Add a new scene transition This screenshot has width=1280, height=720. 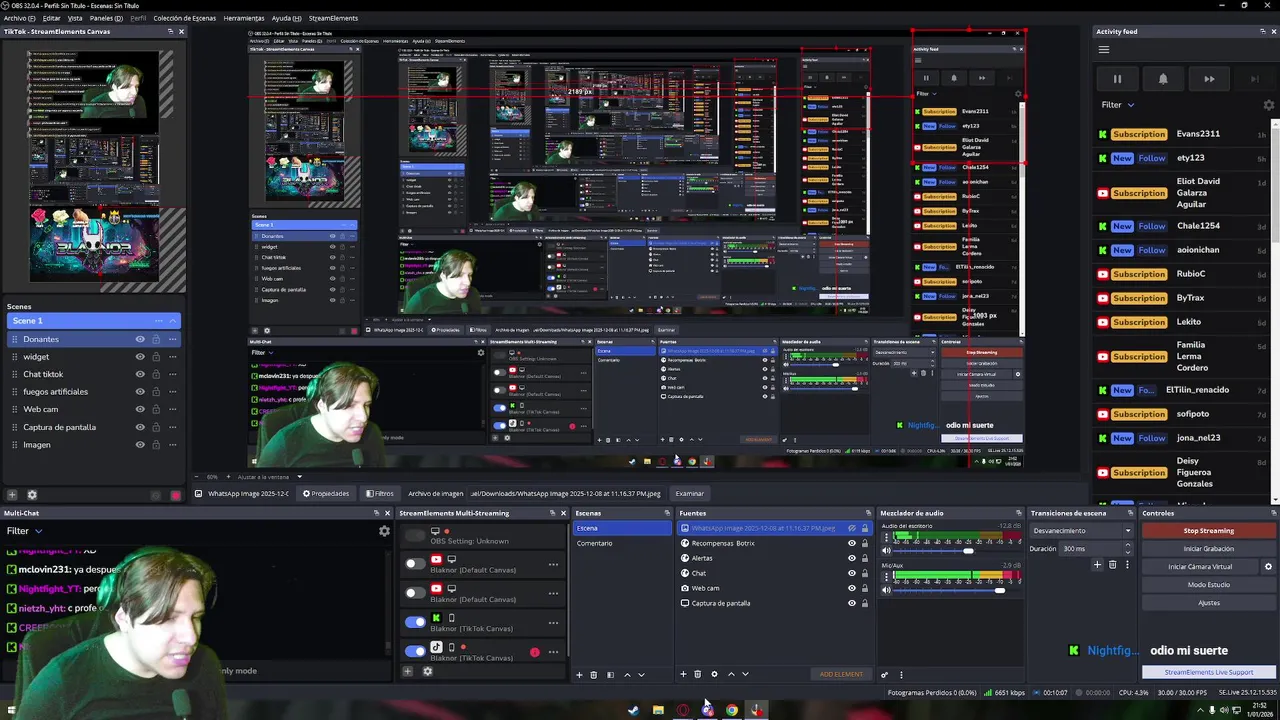point(1097,565)
